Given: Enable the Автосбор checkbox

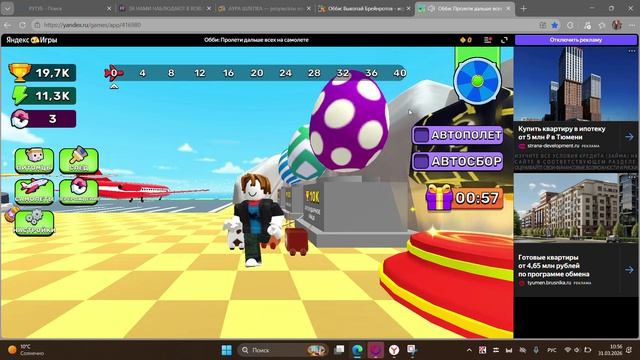Looking at the screenshot, I should (x=421, y=161).
